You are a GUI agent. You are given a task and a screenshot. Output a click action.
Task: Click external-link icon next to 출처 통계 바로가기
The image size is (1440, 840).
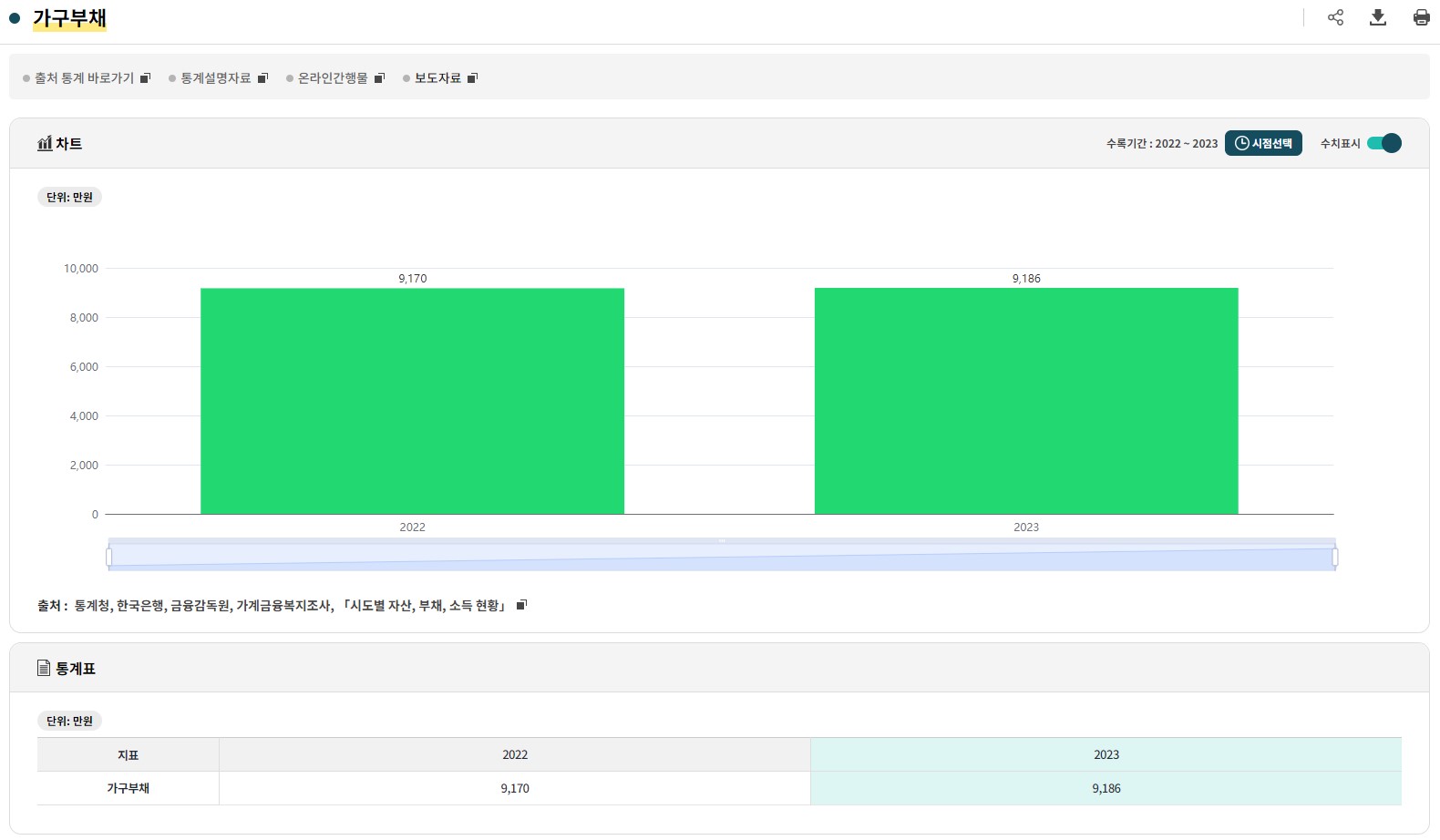145,78
